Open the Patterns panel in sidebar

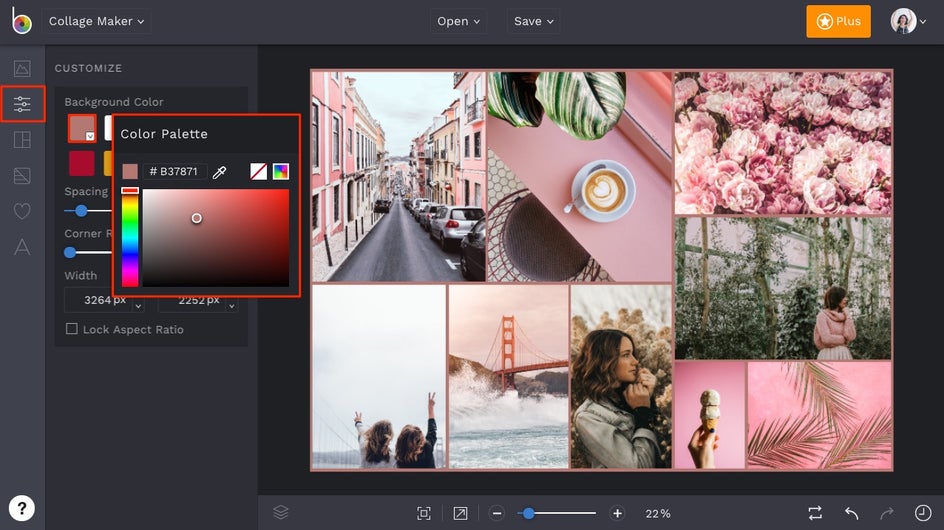[x=22, y=176]
